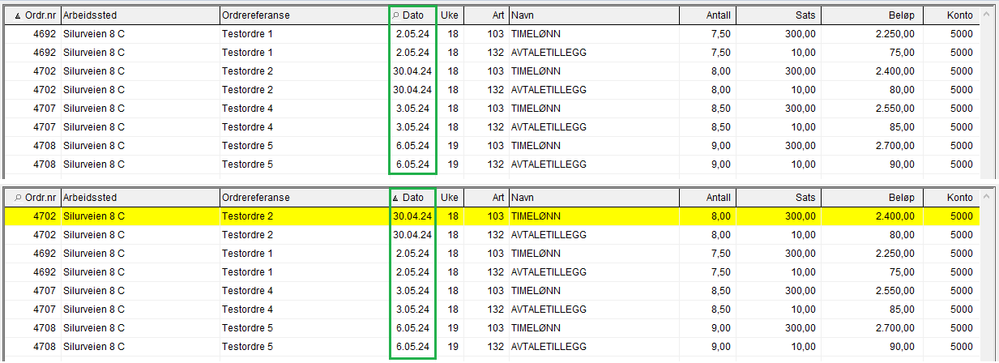
Task: Select Antall 7,50 beside TIMELØNN in upper table
Action: [721, 34]
